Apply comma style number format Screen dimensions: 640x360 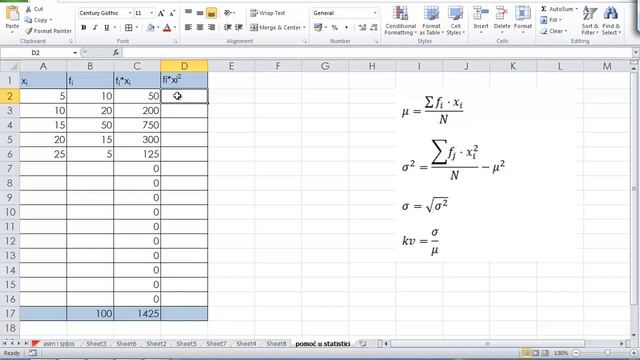(347, 27)
